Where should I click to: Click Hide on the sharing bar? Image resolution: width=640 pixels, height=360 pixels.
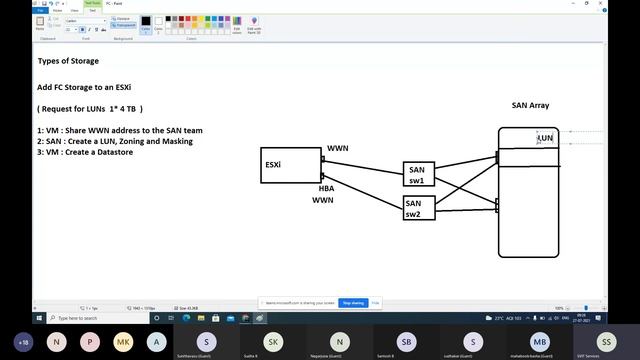click(375, 303)
